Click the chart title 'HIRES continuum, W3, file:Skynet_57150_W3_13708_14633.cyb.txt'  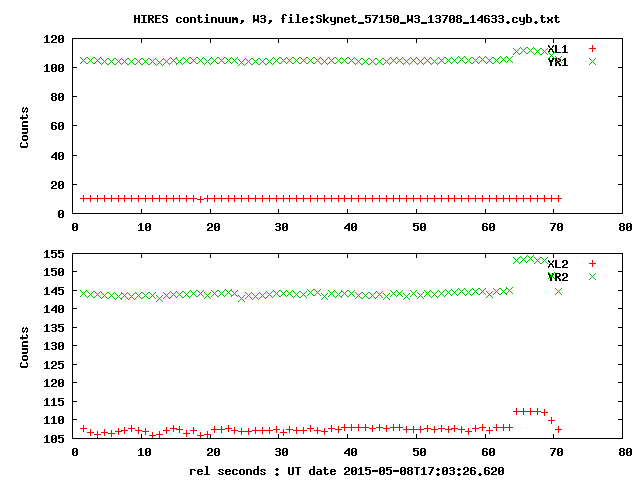(347, 19)
